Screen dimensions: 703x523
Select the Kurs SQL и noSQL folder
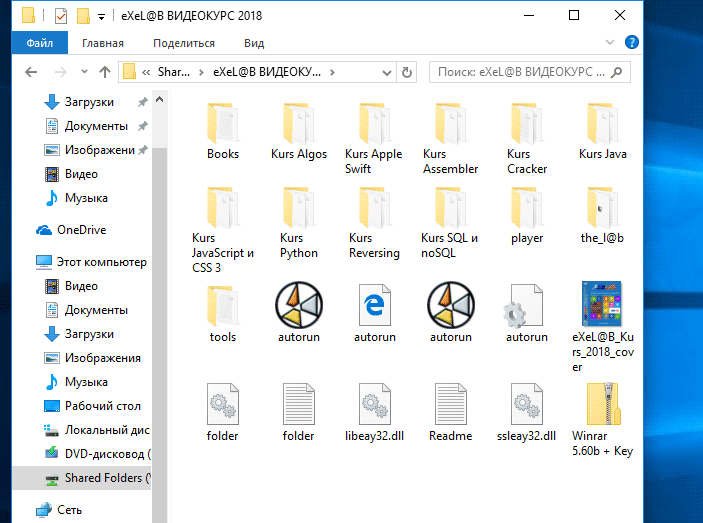tap(450, 223)
